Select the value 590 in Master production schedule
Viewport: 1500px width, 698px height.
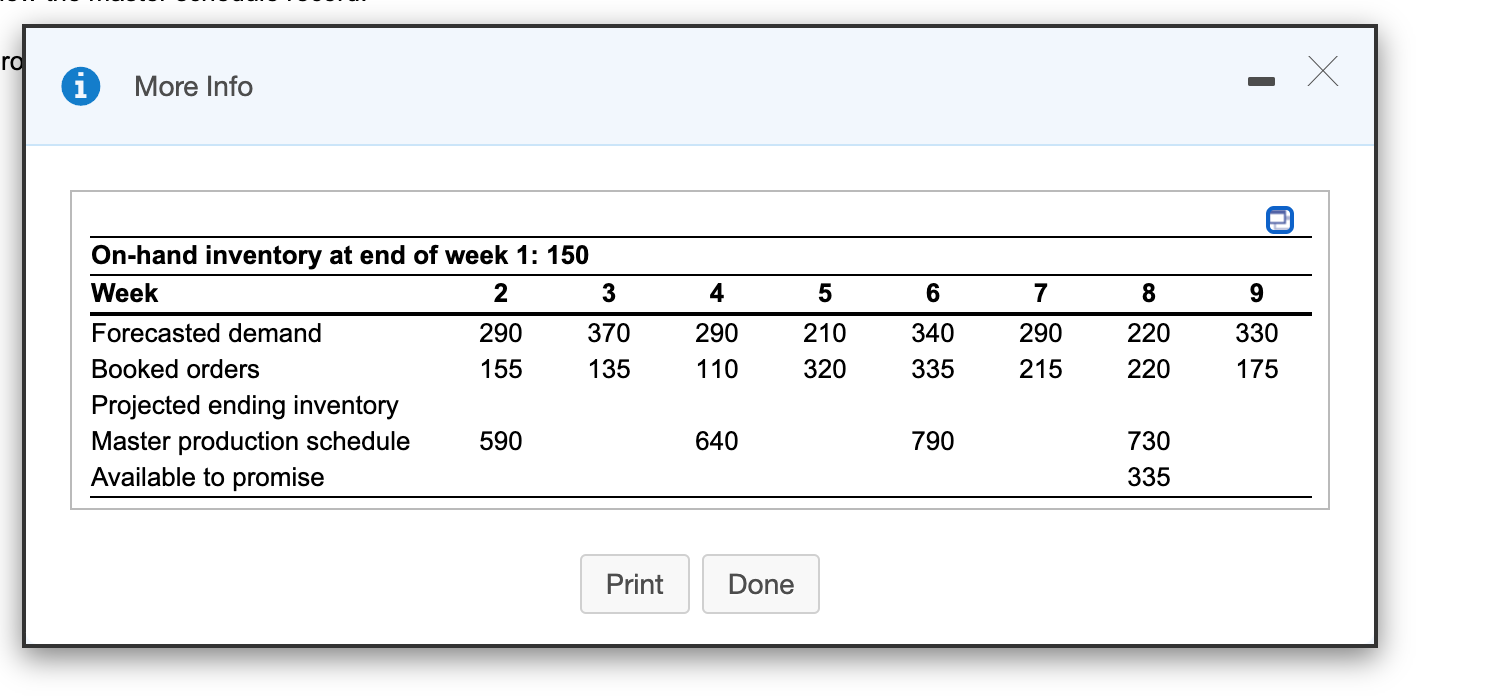click(499, 441)
